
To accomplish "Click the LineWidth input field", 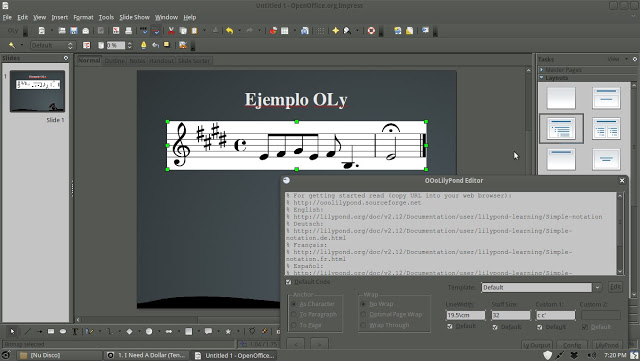I will 465,315.
